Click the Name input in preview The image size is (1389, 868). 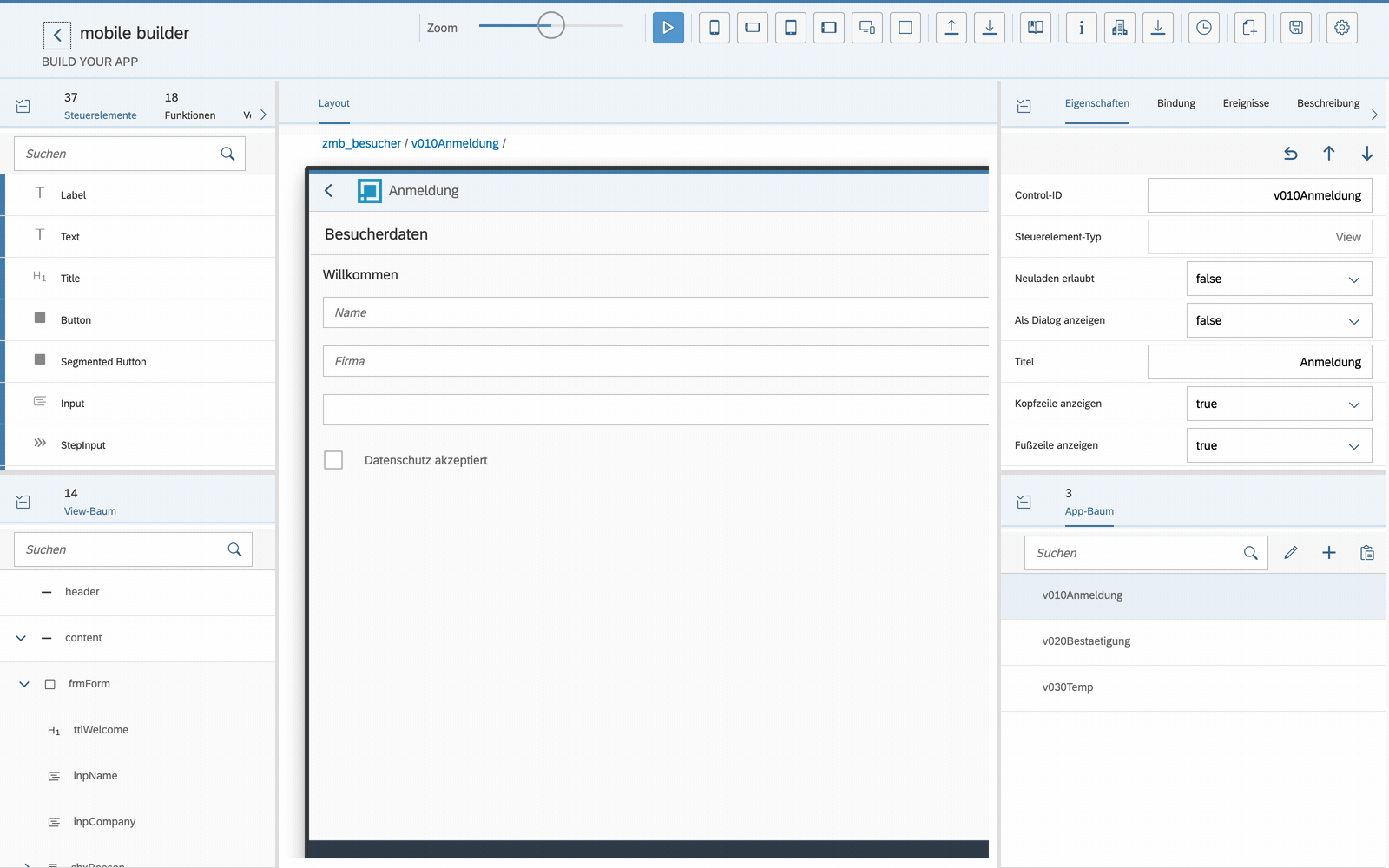point(655,312)
